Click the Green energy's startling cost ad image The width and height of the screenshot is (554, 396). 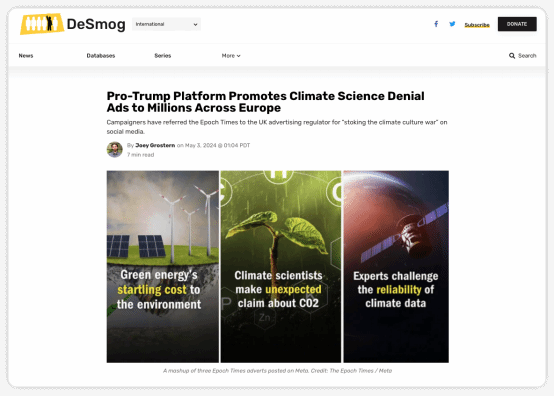click(163, 267)
